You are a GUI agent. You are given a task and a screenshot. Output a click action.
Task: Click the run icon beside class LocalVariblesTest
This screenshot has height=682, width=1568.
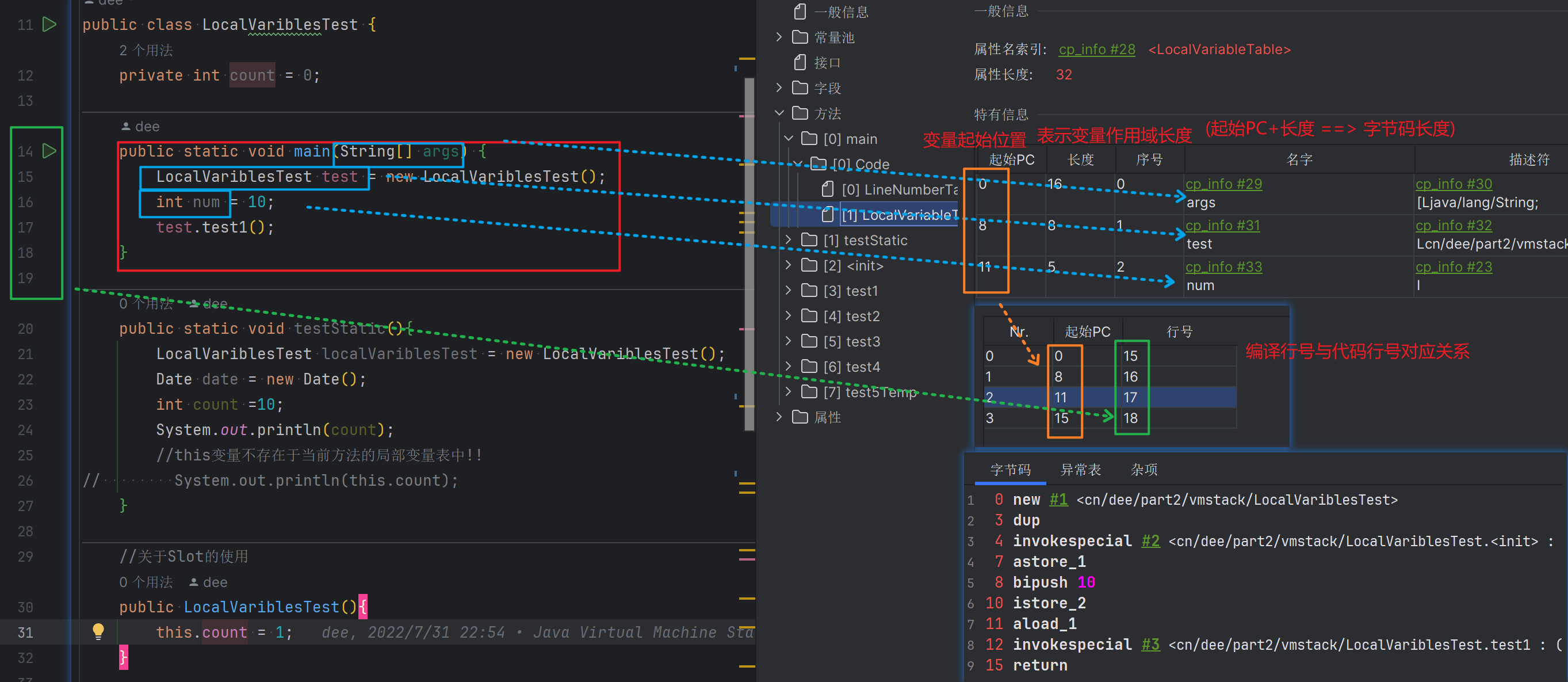pyautogui.click(x=49, y=24)
